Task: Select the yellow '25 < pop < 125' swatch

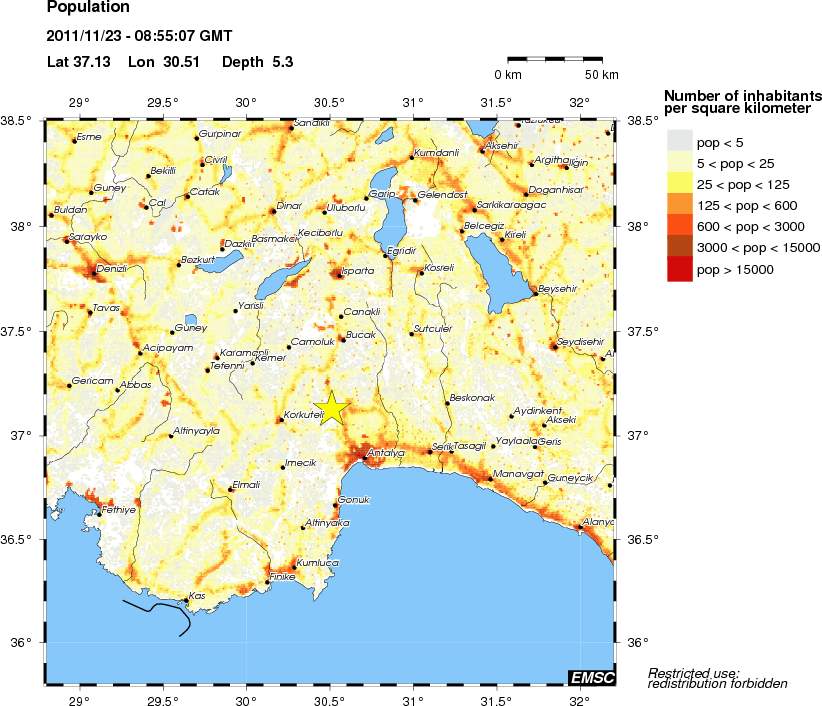Action: click(680, 184)
